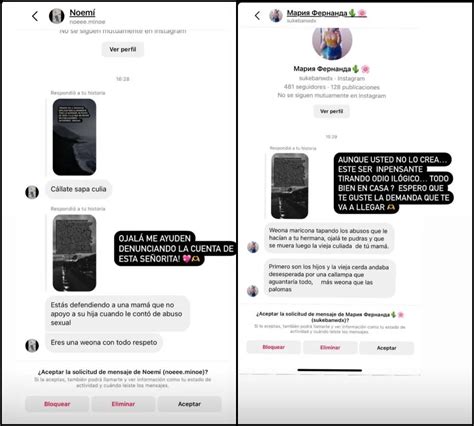The width and height of the screenshot is (474, 426).
Task: Block Мария Фернанда using Bloquear
Action: (x=274, y=347)
